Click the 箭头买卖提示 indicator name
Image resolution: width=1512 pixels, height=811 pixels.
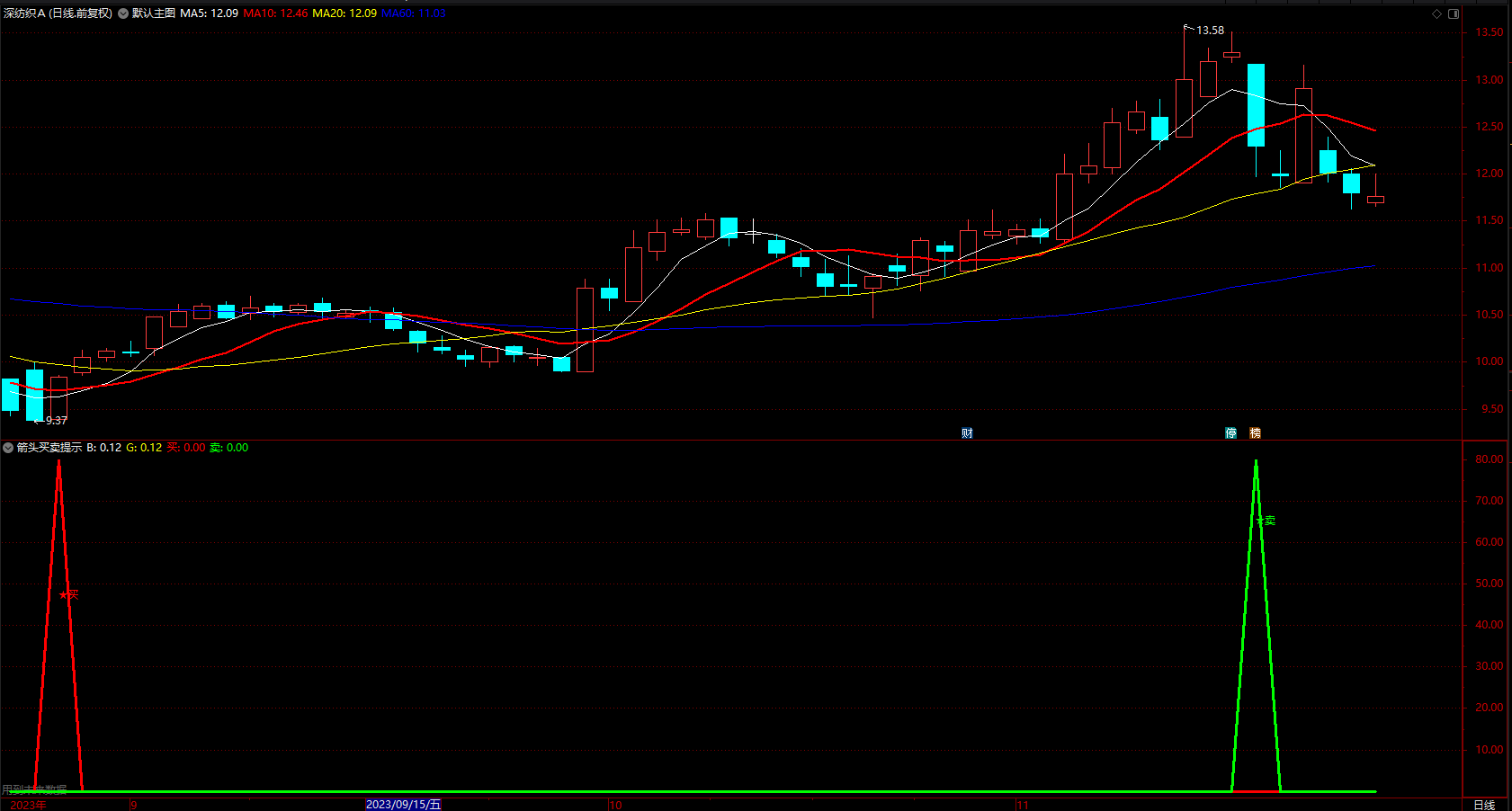coord(49,448)
